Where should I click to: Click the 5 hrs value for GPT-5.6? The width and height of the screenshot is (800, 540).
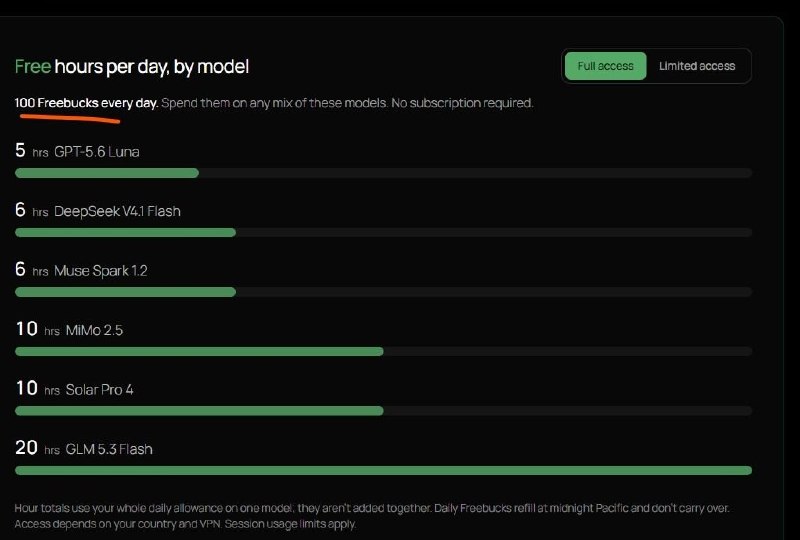[32, 151]
